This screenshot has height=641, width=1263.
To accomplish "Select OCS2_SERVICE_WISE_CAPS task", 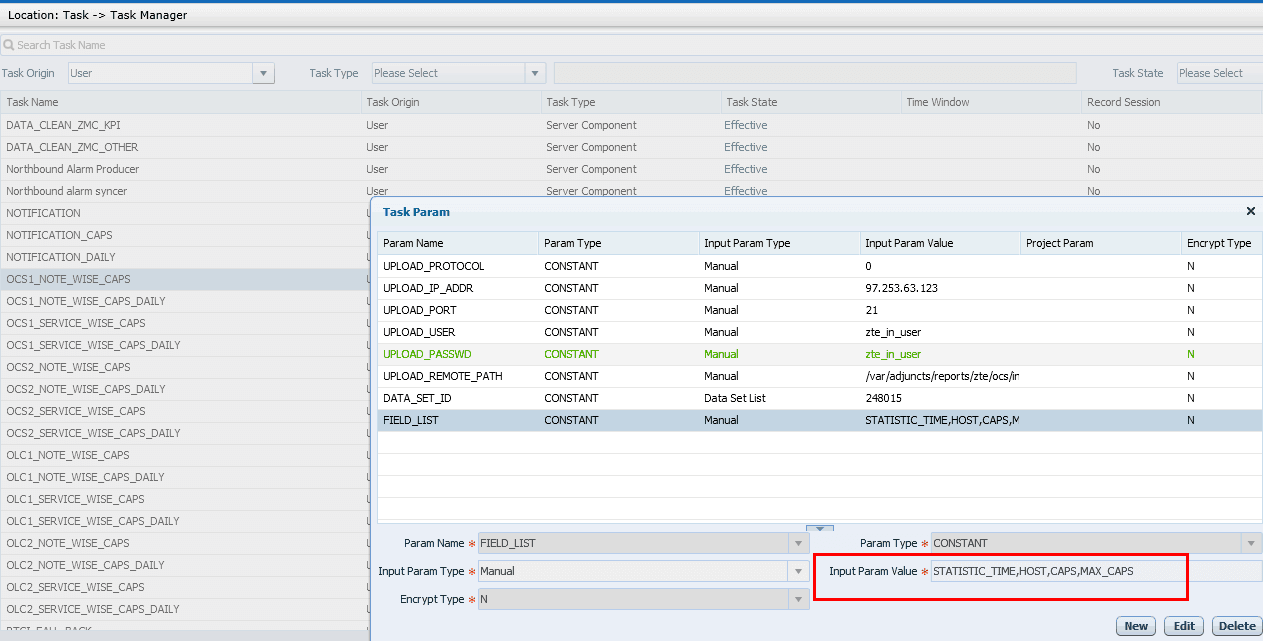I will click(185, 411).
